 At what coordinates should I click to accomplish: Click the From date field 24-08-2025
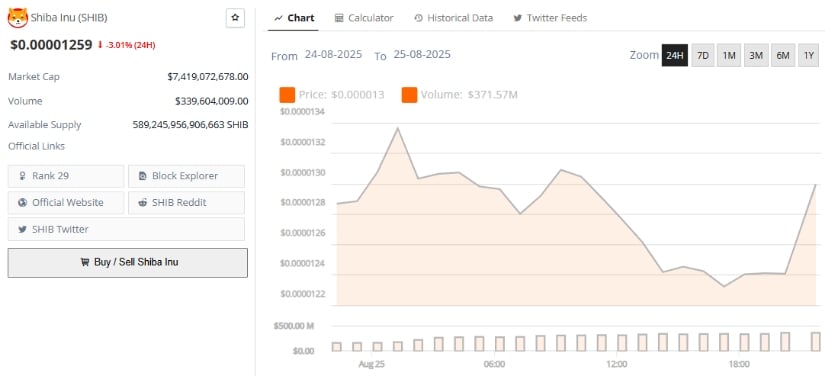coord(333,55)
